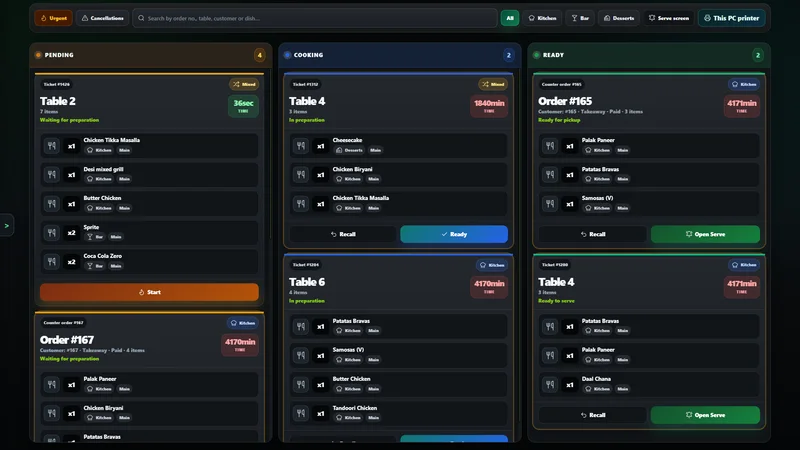This screenshot has height=450, width=800.
Task: Click Desserts tag under Cheesecake
Action: [x=349, y=150]
